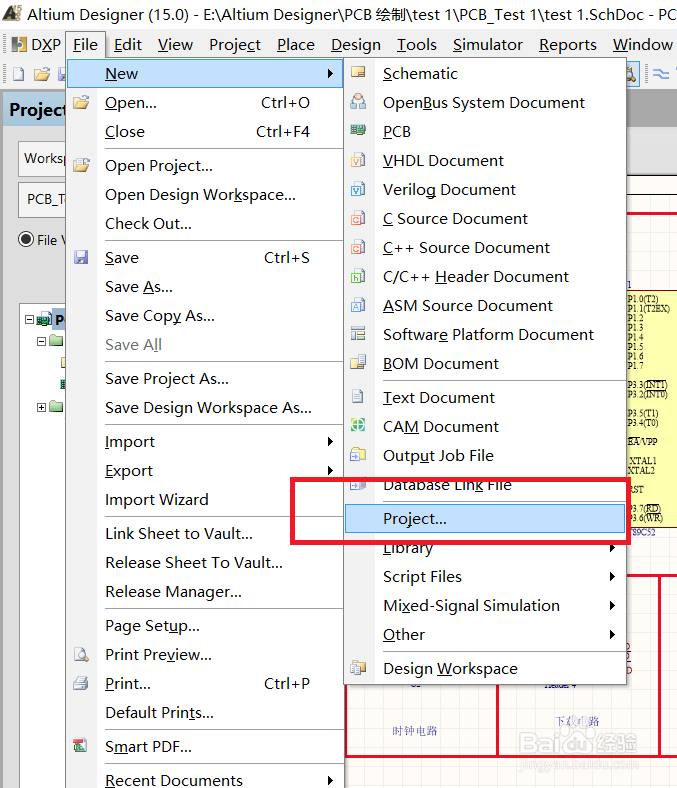The image size is (677, 788).
Task: Choose Project... in the New submenu
Action: [485, 519]
